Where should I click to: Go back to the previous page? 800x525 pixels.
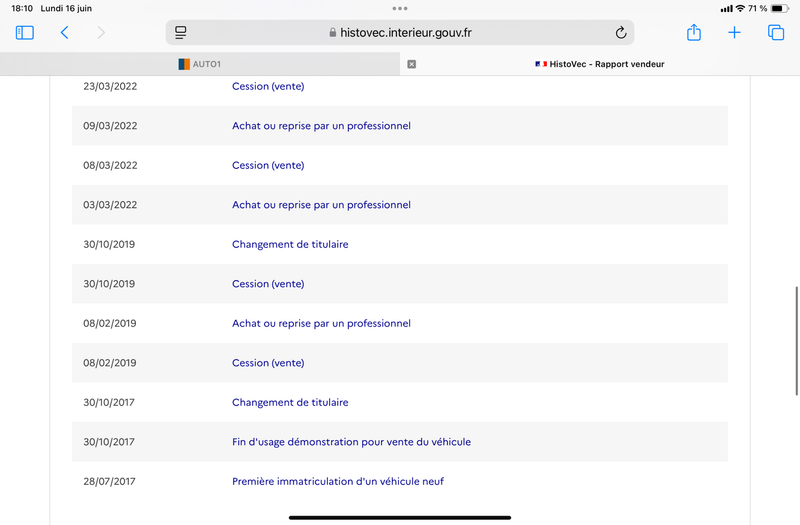64,33
